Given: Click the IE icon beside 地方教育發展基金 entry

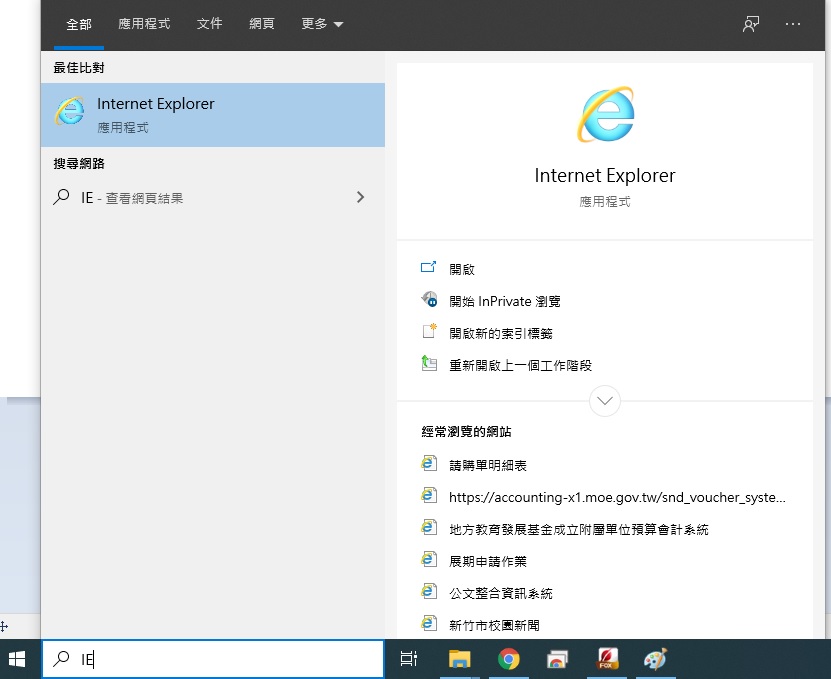Looking at the screenshot, I should tap(429, 528).
